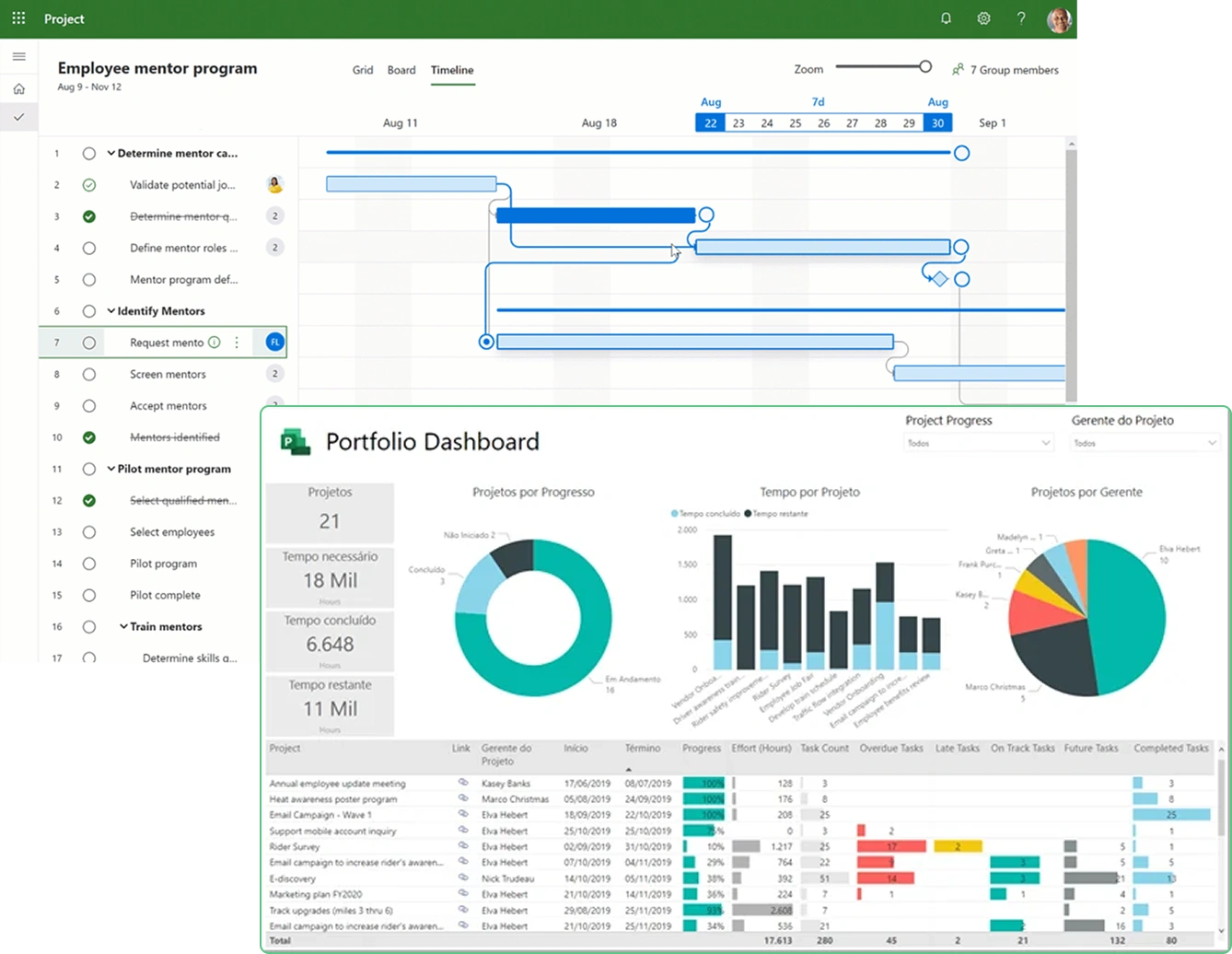
Task: Open link icon for Rider Survey project
Action: [x=463, y=846]
